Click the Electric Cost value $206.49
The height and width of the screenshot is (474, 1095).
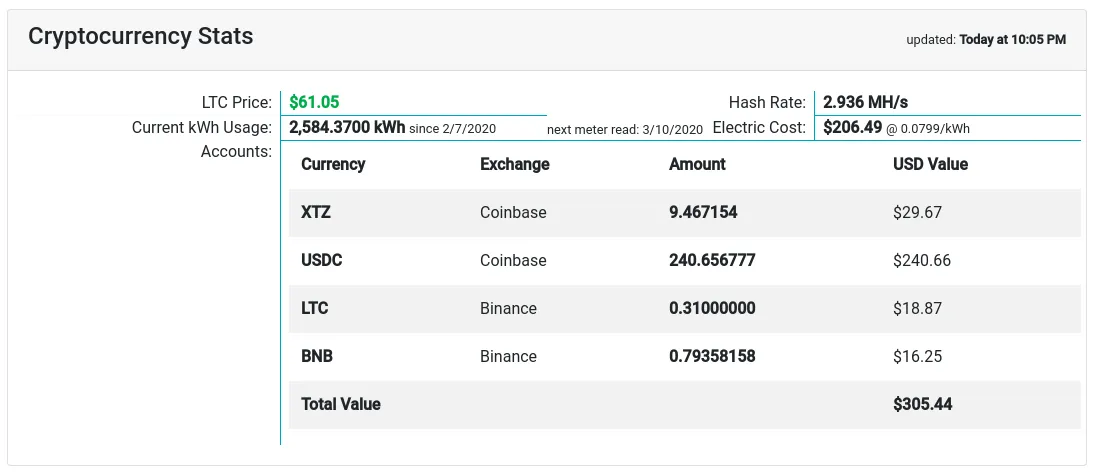pyautogui.click(x=853, y=128)
